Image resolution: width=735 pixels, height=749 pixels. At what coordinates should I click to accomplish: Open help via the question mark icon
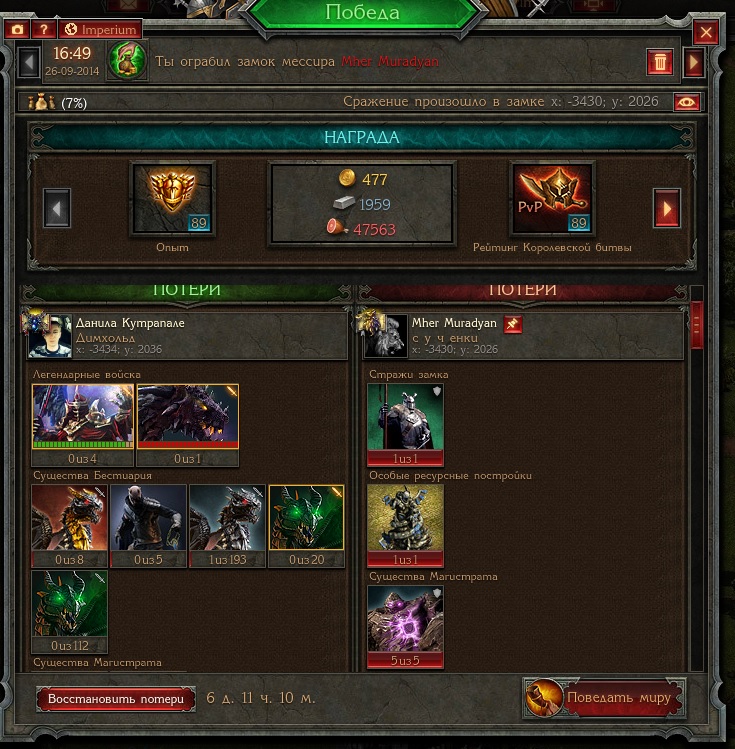click(x=44, y=30)
